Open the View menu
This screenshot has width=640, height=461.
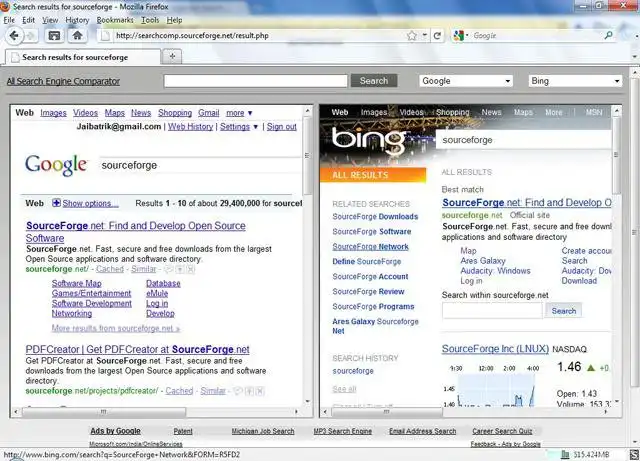pos(50,20)
